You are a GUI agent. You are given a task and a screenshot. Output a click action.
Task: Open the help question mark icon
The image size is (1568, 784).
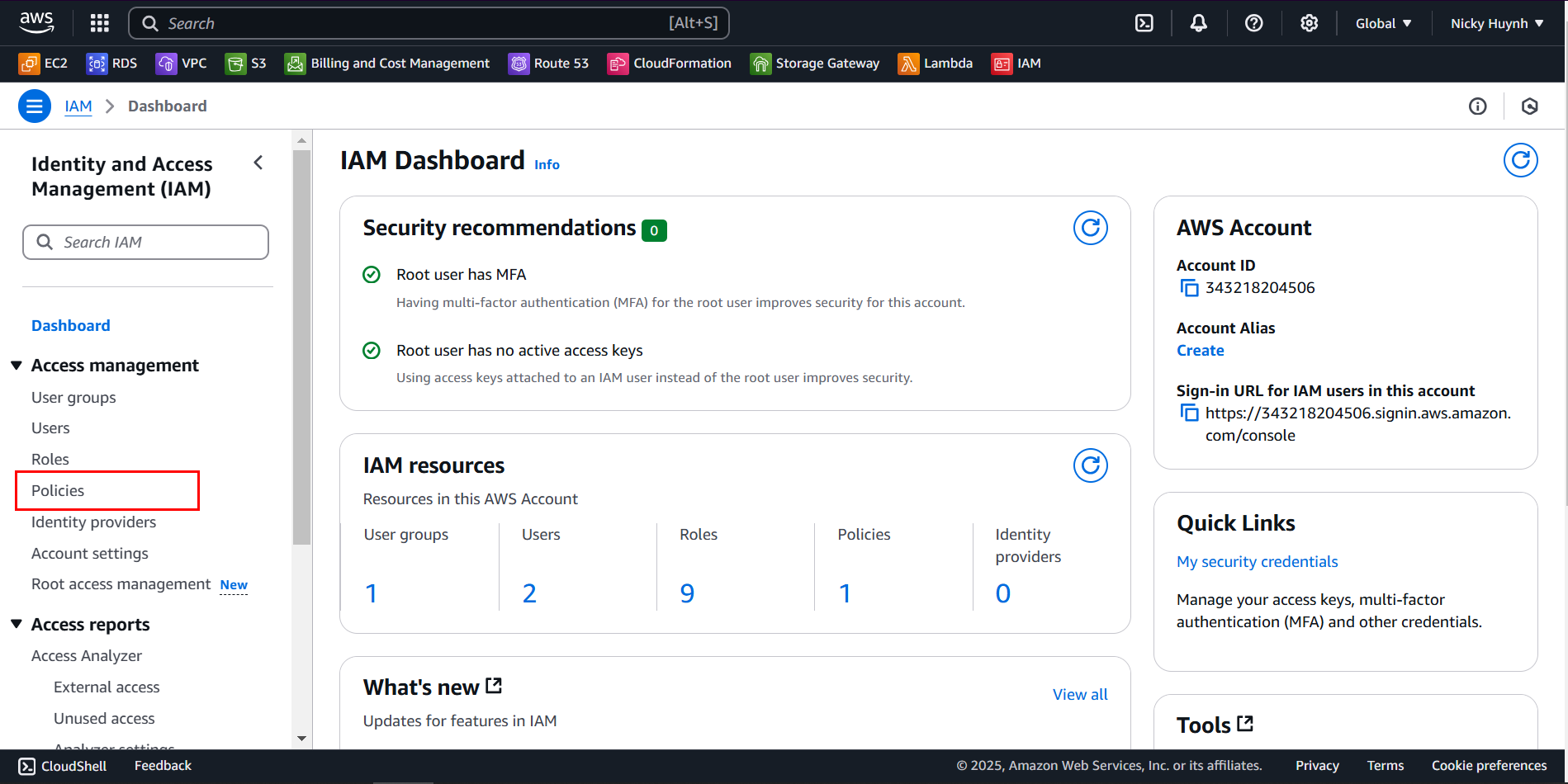point(1254,23)
